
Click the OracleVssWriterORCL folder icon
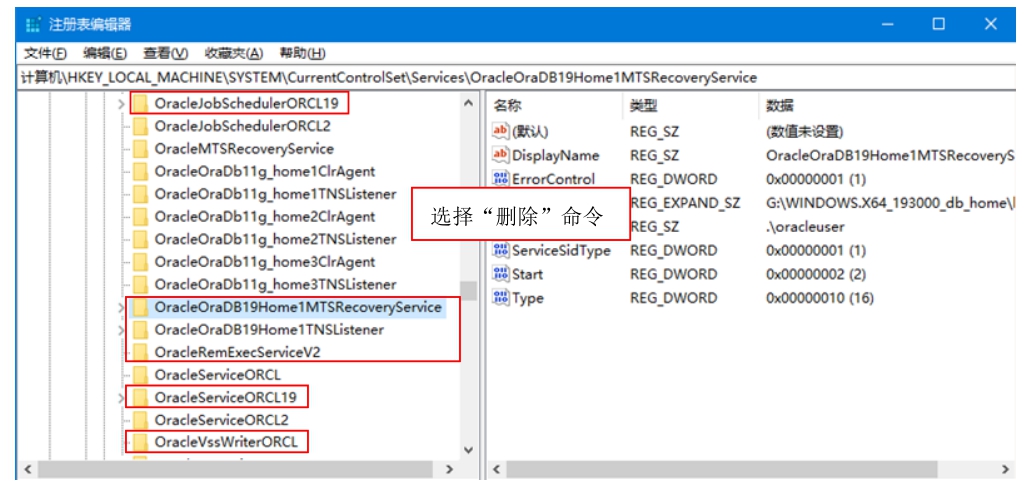click(x=140, y=442)
